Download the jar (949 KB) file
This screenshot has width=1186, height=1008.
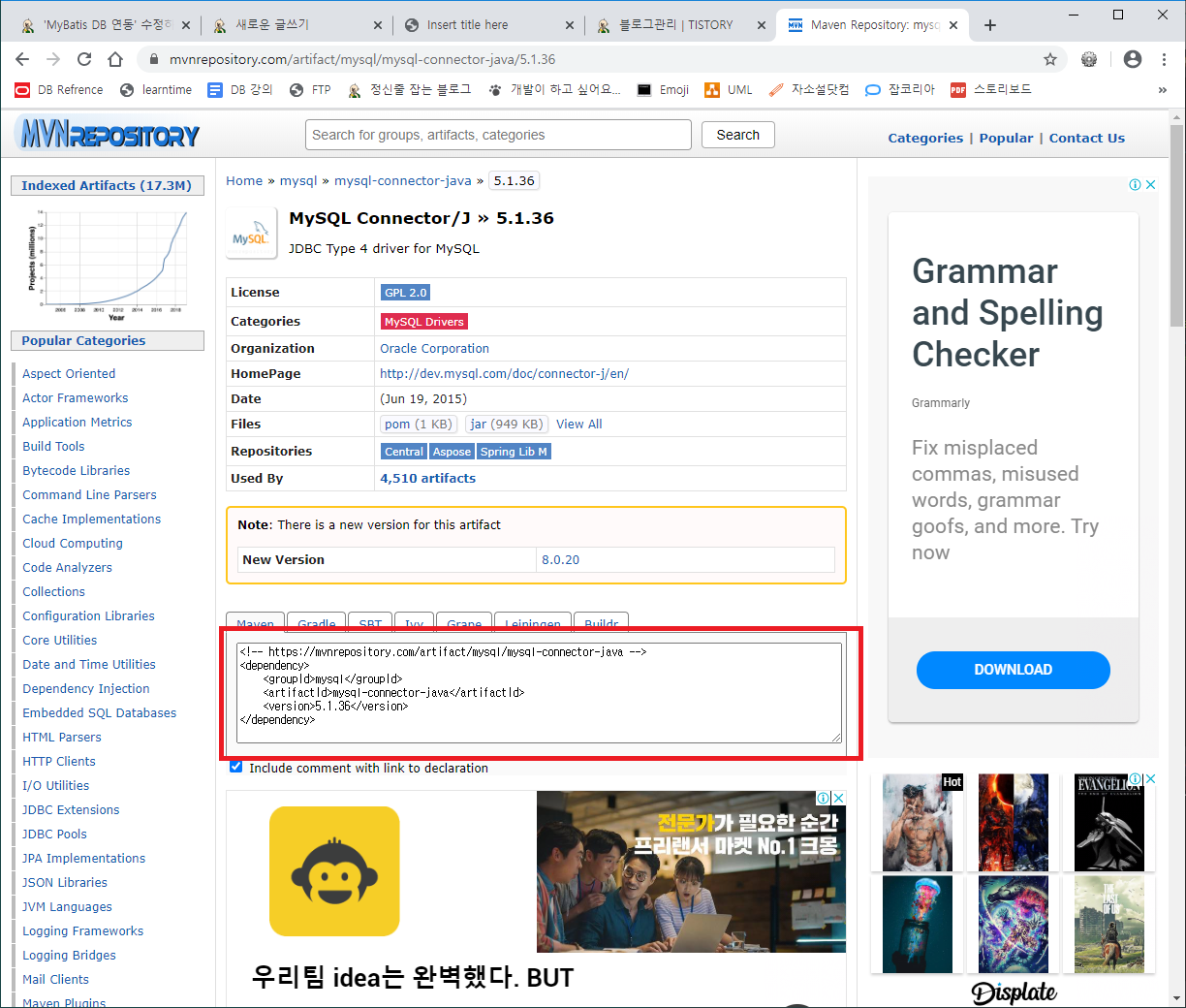[x=507, y=424]
